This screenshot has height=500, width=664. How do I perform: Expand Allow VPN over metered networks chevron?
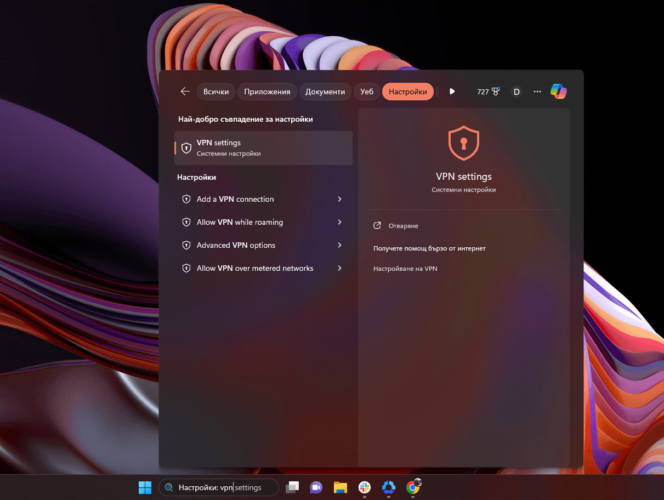340,268
